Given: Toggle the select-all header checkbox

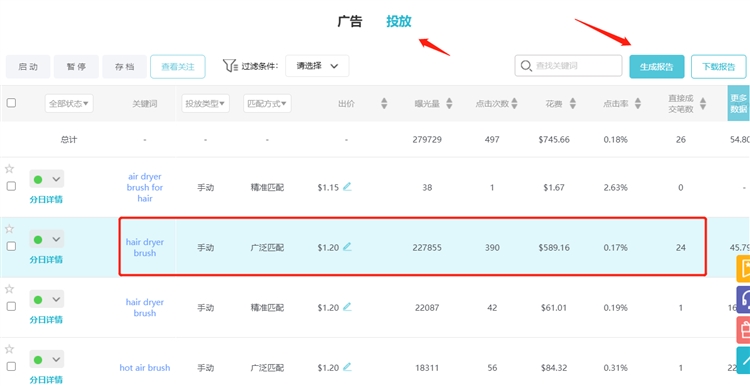Looking at the screenshot, I should [11, 102].
